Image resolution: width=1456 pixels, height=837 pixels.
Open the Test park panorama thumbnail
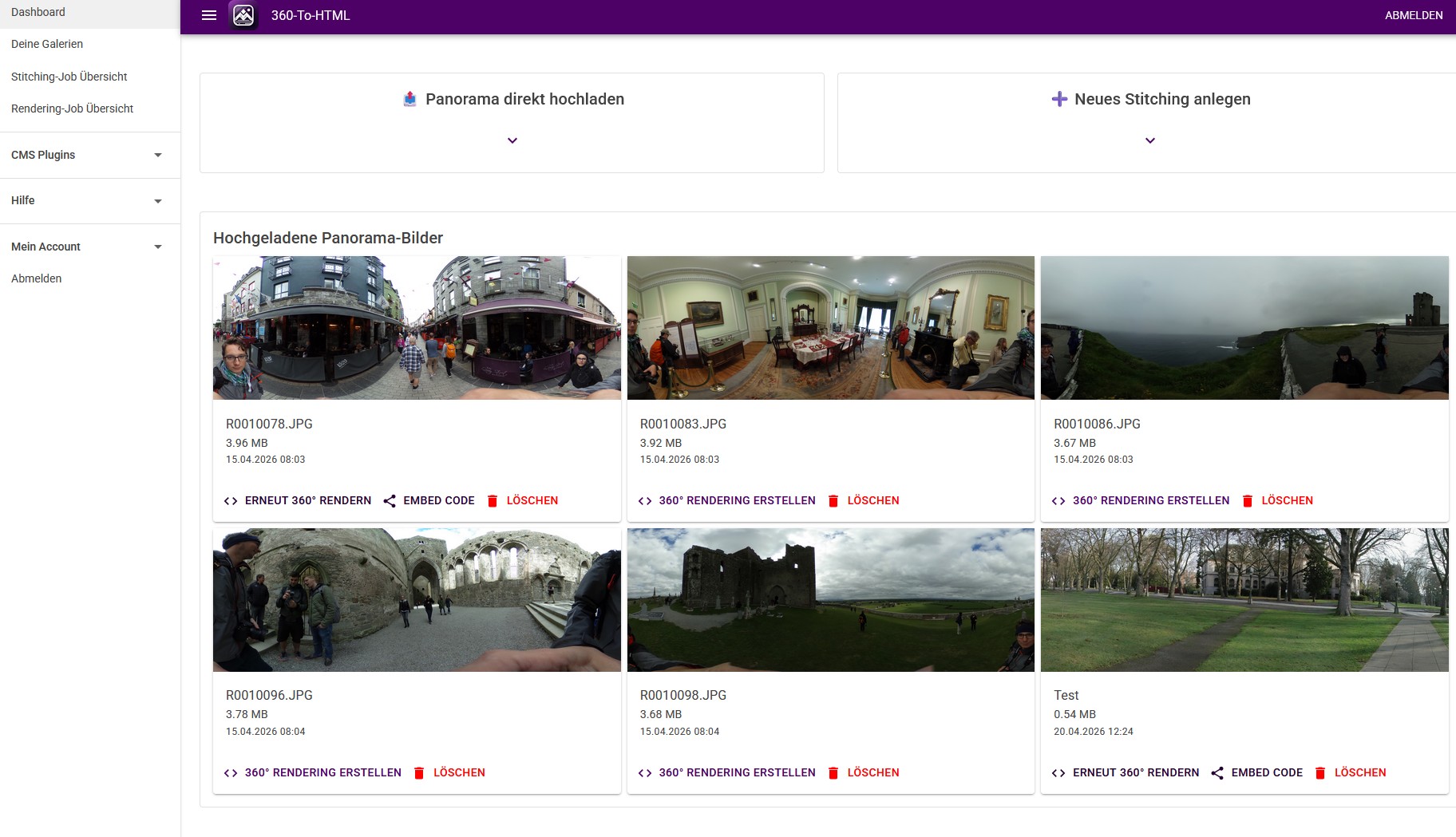pyautogui.click(x=1244, y=600)
